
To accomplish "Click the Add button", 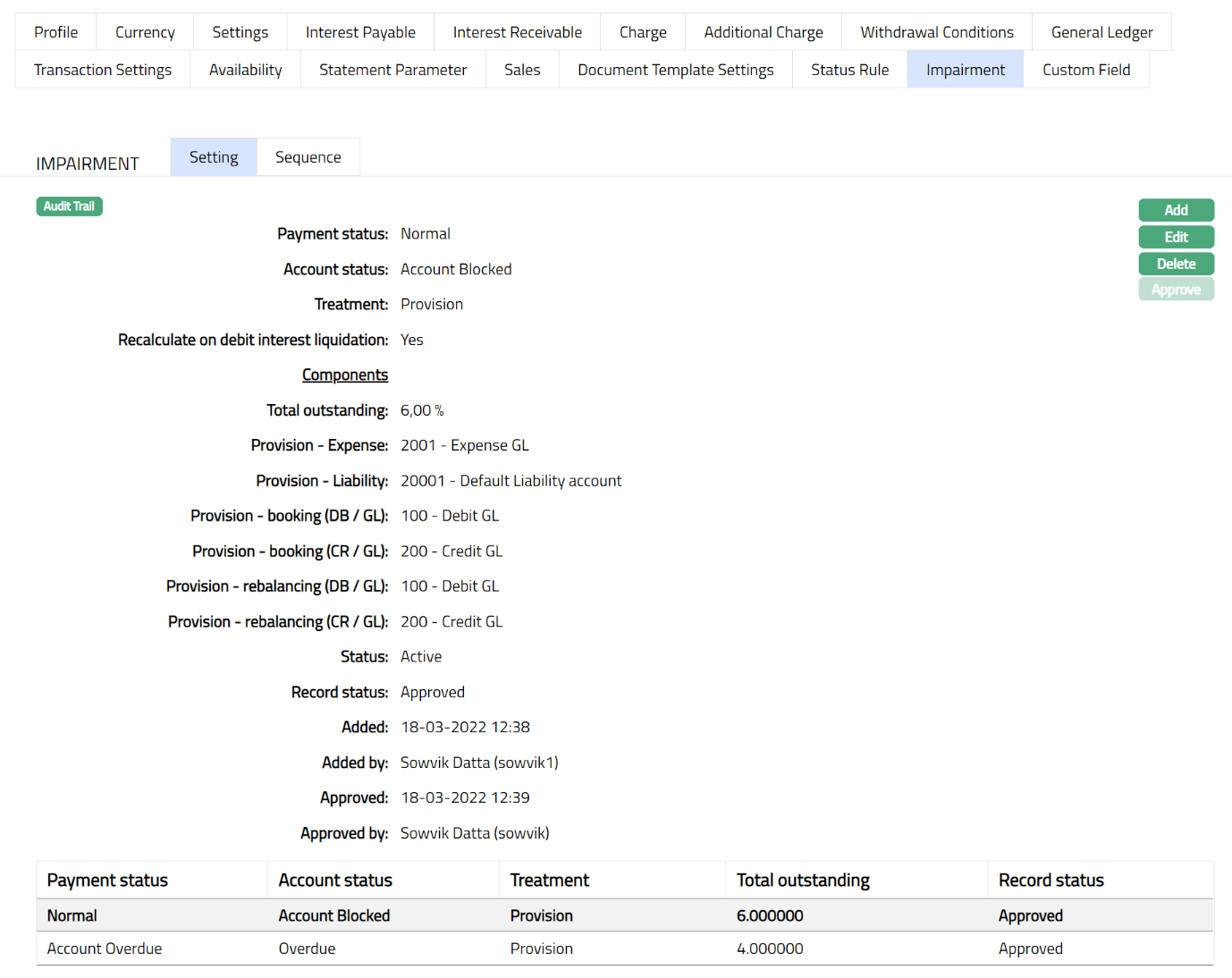I will [x=1176, y=209].
